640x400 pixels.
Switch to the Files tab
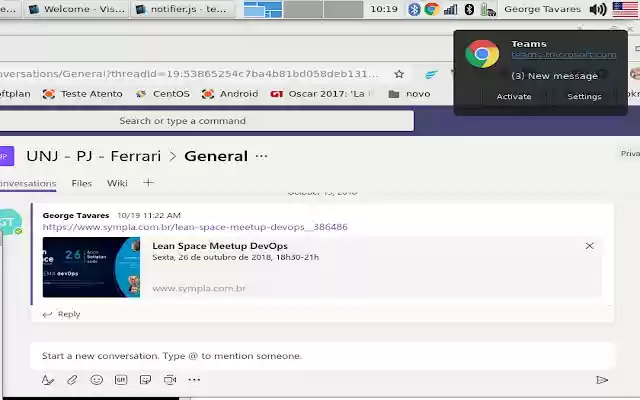pos(82,183)
